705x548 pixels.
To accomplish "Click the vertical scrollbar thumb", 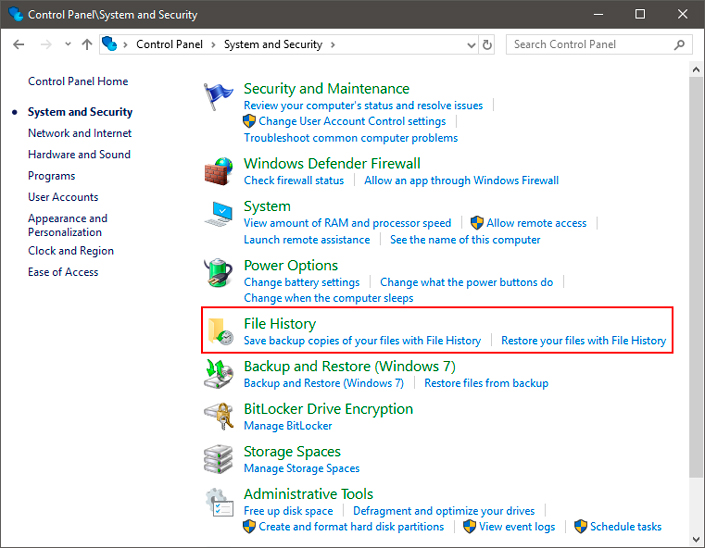I will tap(696, 276).
